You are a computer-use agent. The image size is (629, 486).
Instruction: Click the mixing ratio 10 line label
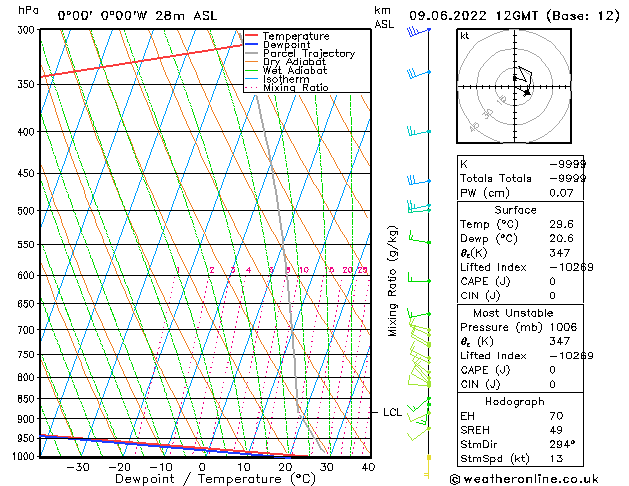[304, 270]
